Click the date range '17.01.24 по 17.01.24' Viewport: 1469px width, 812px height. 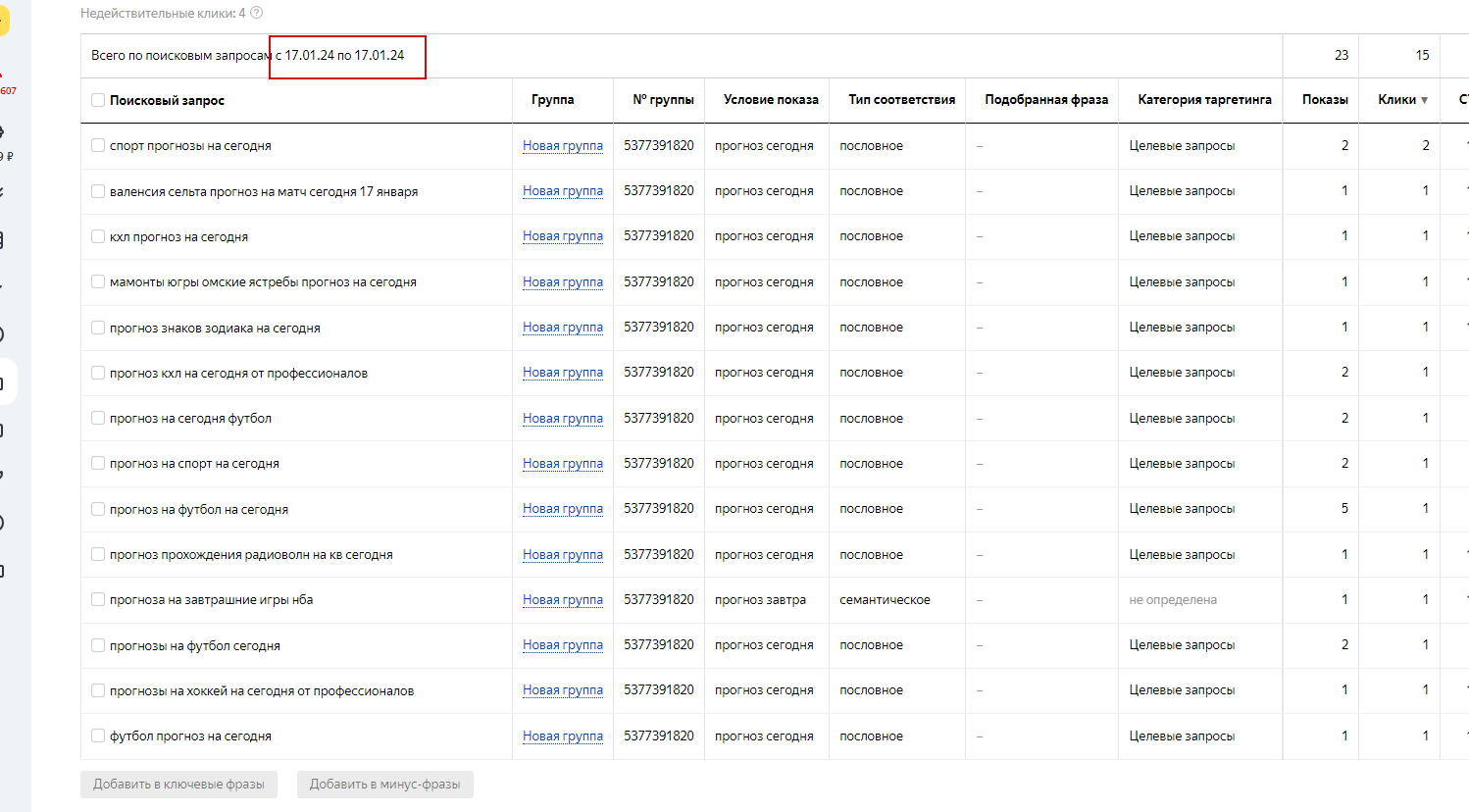(x=344, y=56)
